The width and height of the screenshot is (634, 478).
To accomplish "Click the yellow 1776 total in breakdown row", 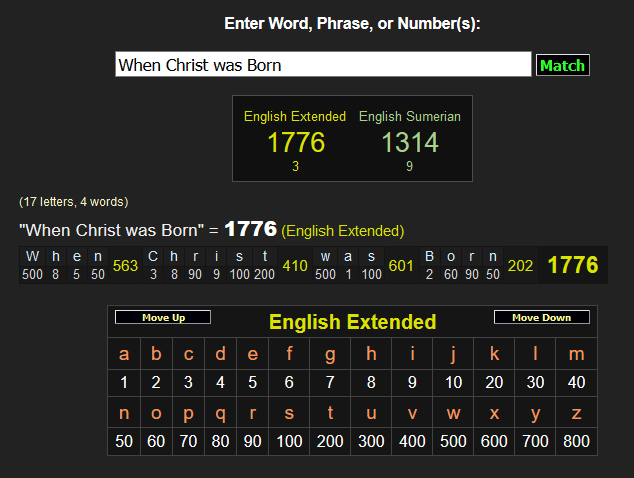I will click(573, 265).
